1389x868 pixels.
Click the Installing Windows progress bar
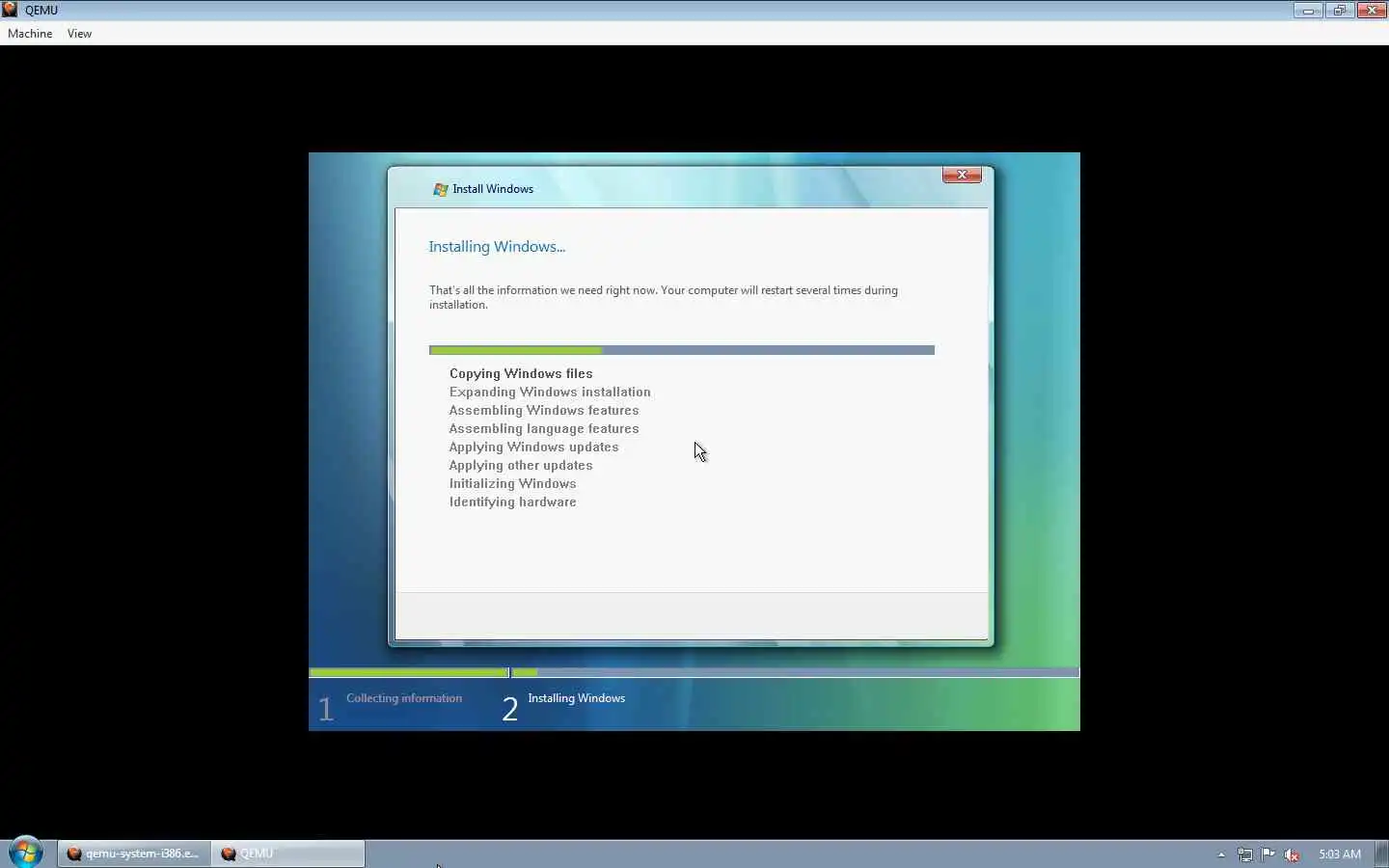tap(682, 350)
